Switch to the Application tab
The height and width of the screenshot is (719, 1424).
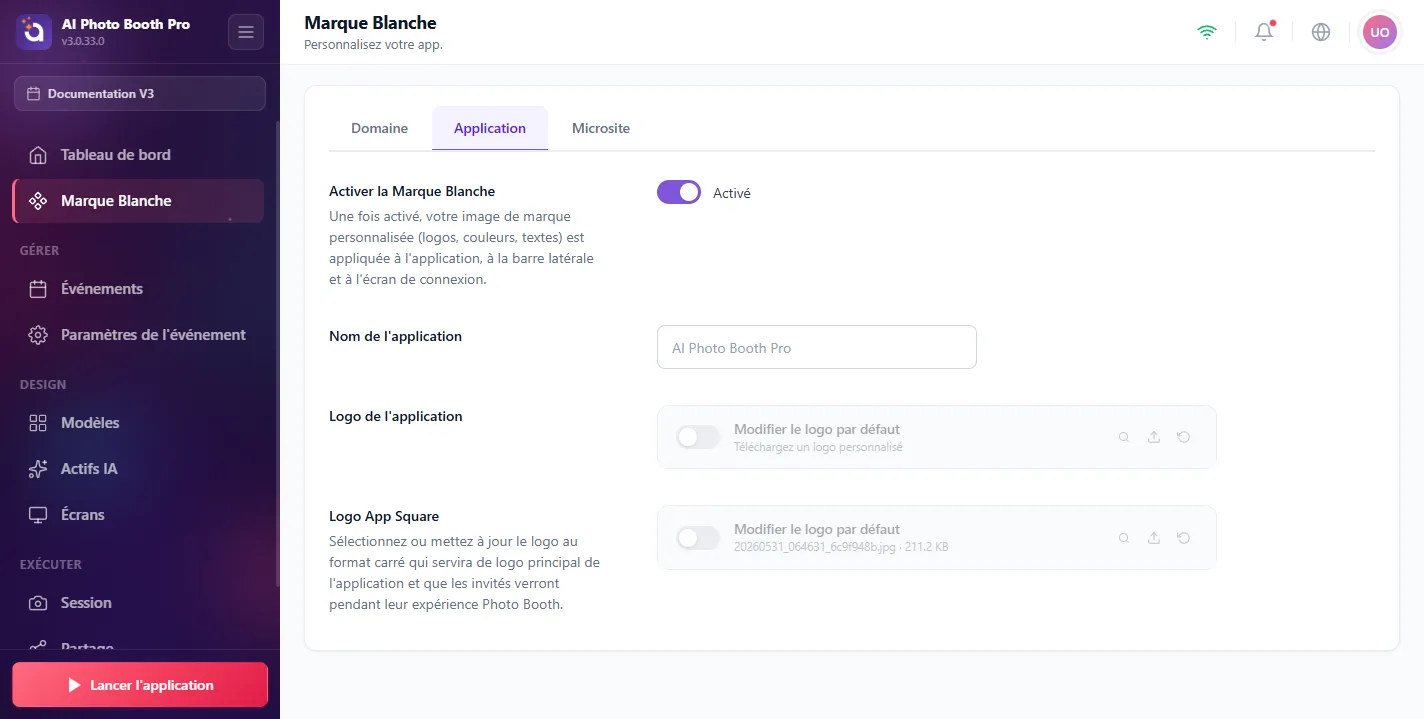(490, 128)
